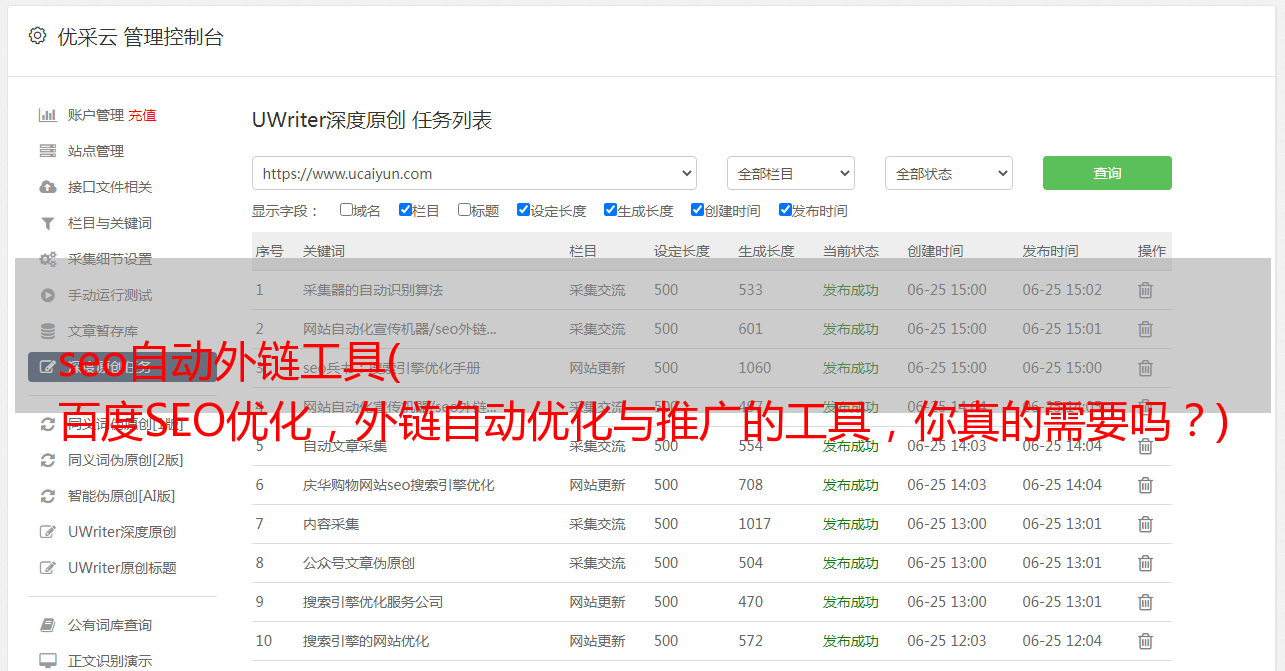Click keyword 内容采集 in row 7
The width and height of the screenshot is (1285, 671).
331,524
